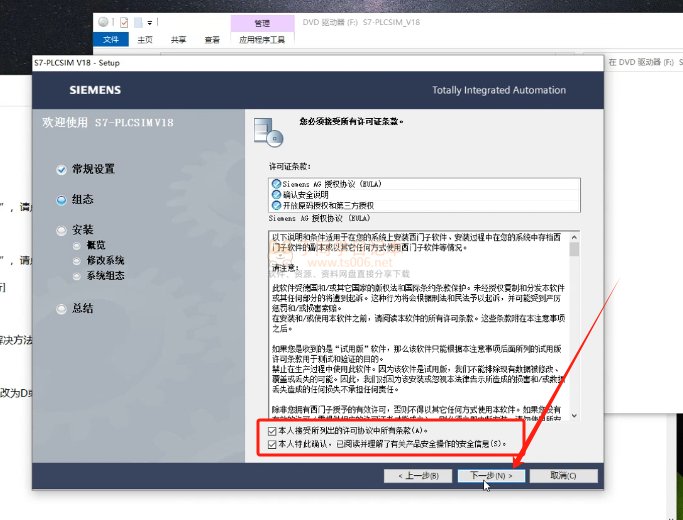Click the 安装 step indicator icon
Image resolution: width=683 pixels, height=520 pixels.
(61, 230)
